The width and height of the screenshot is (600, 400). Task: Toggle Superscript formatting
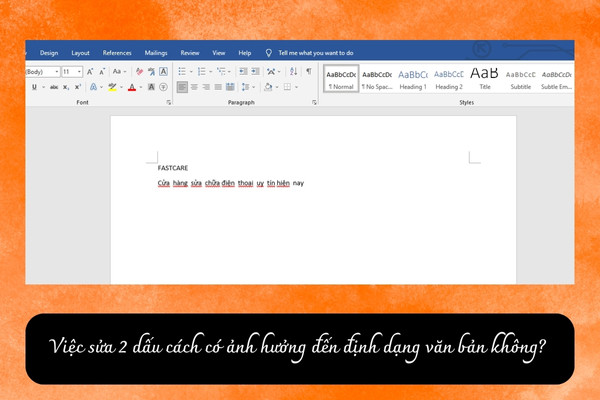tap(78, 87)
